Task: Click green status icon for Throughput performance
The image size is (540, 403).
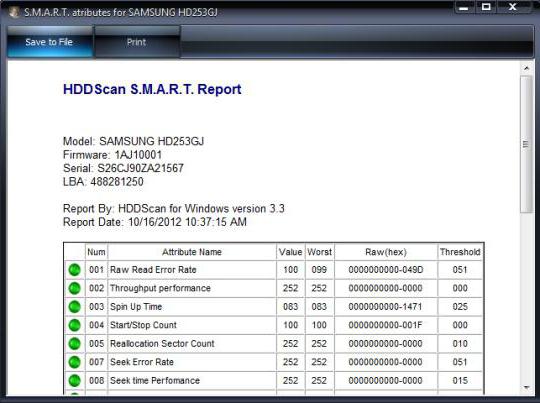Action: (74, 288)
